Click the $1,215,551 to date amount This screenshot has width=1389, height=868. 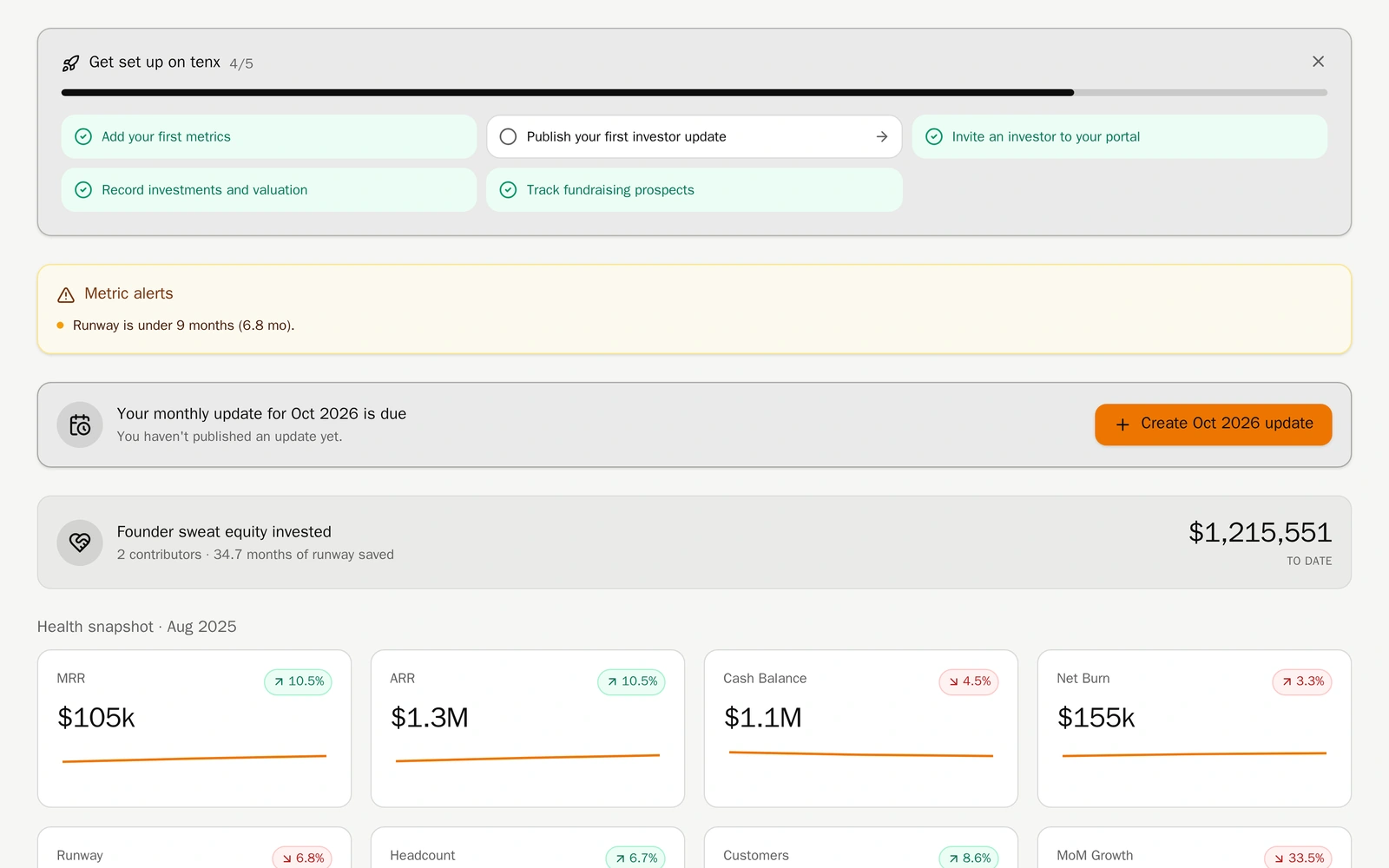point(1260,532)
